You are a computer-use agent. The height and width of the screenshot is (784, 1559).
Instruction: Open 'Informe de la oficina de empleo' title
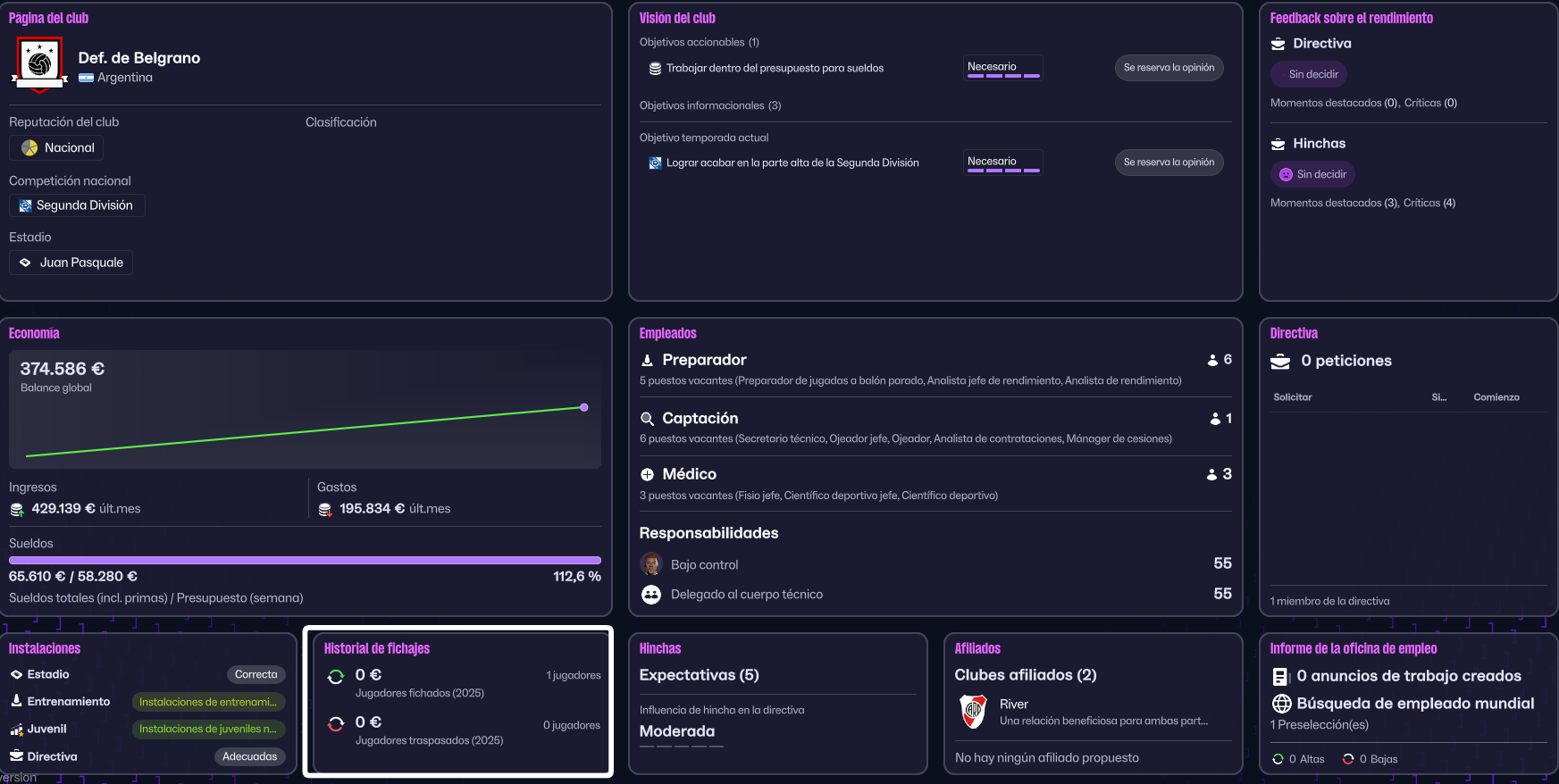point(1354,648)
